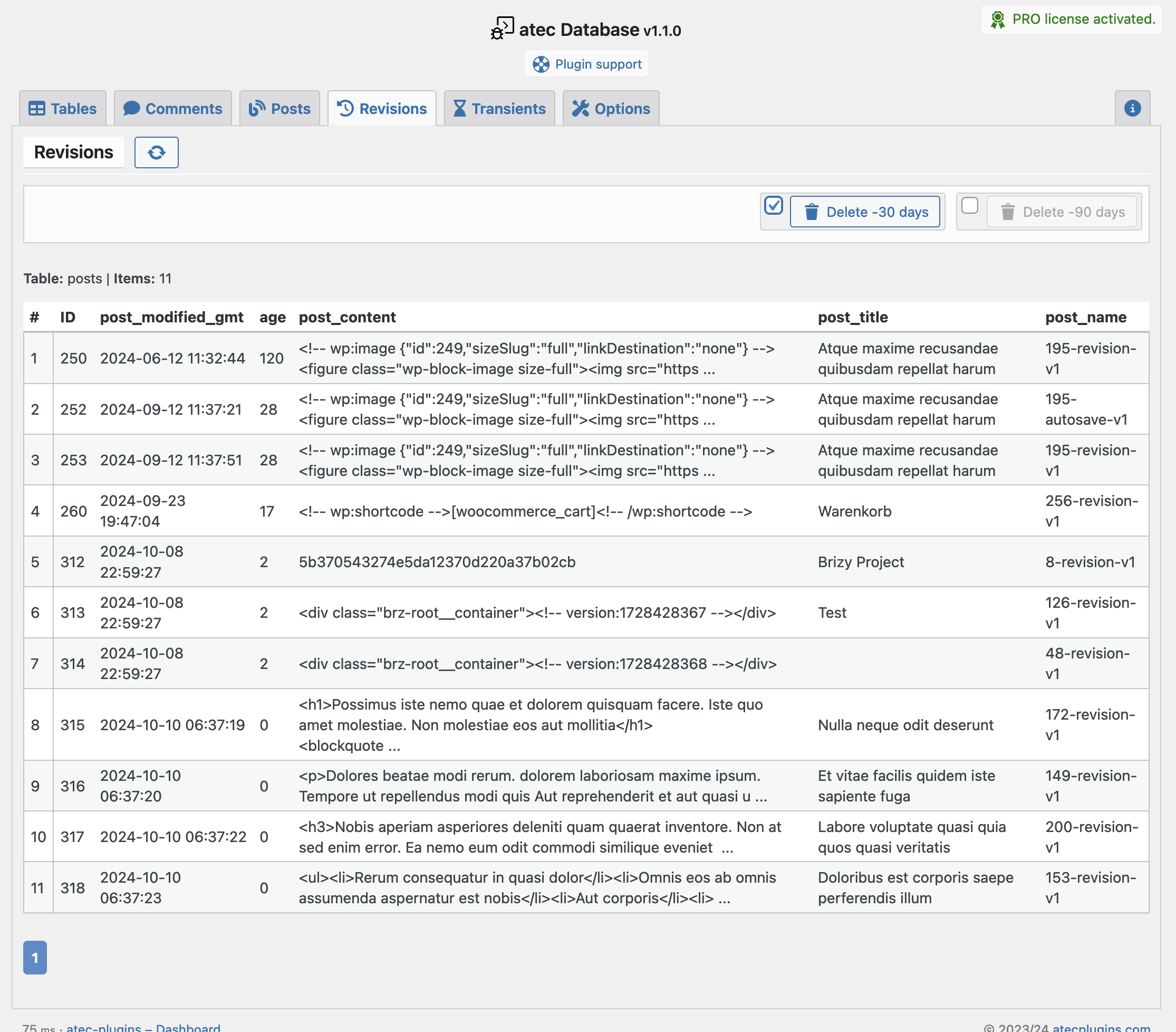Check the Delete -90 days checkbox

[969, 205]
